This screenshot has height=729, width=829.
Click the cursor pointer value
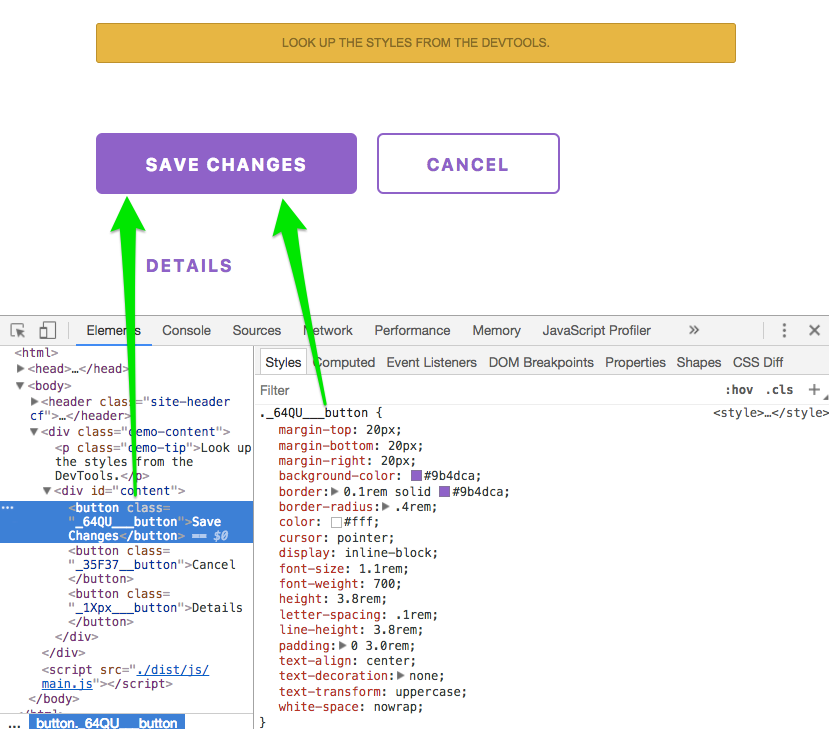point(365,538)
